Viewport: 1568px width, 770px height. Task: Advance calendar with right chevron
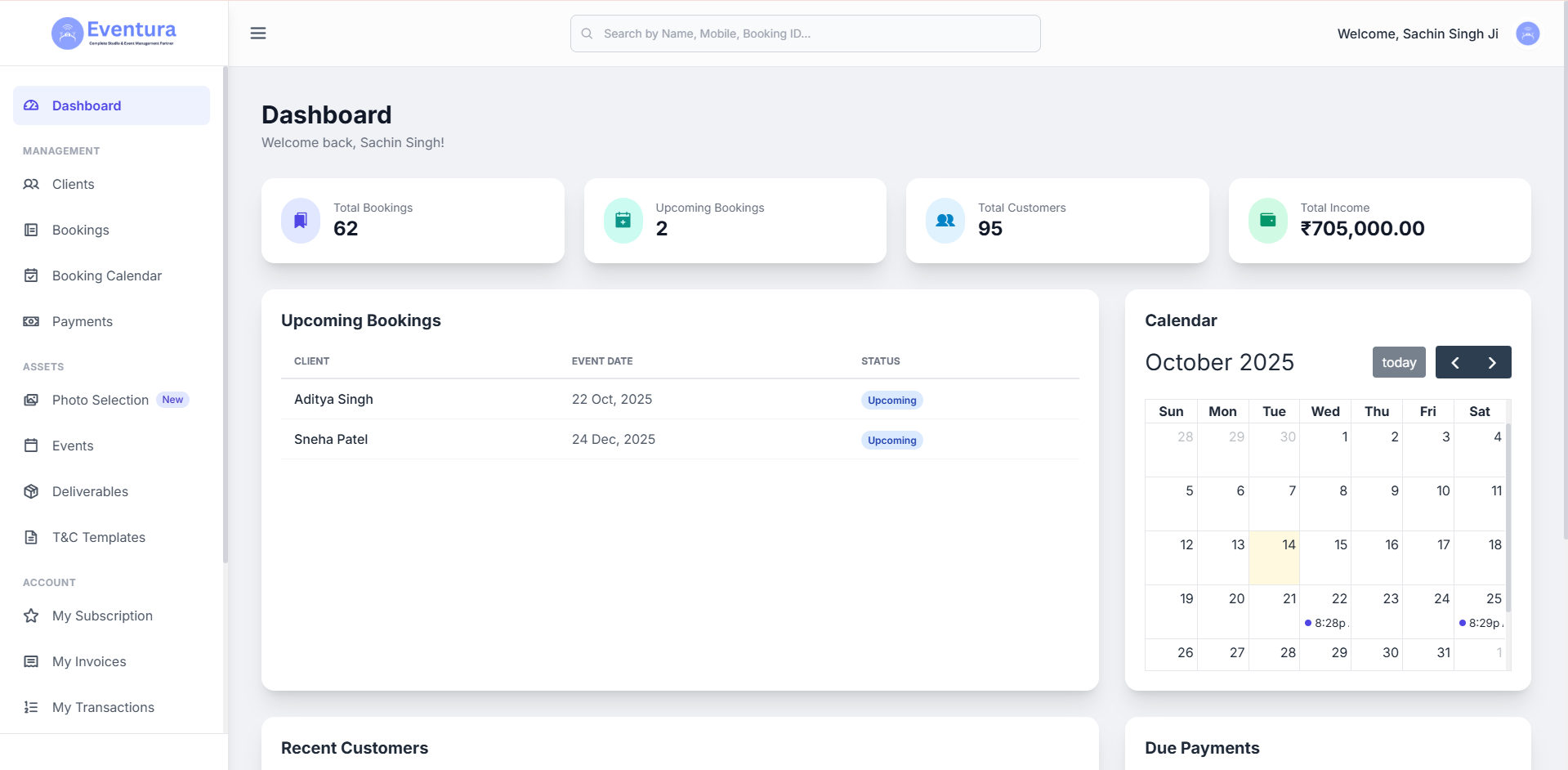pyautogui.click(x=1492, y=362)
